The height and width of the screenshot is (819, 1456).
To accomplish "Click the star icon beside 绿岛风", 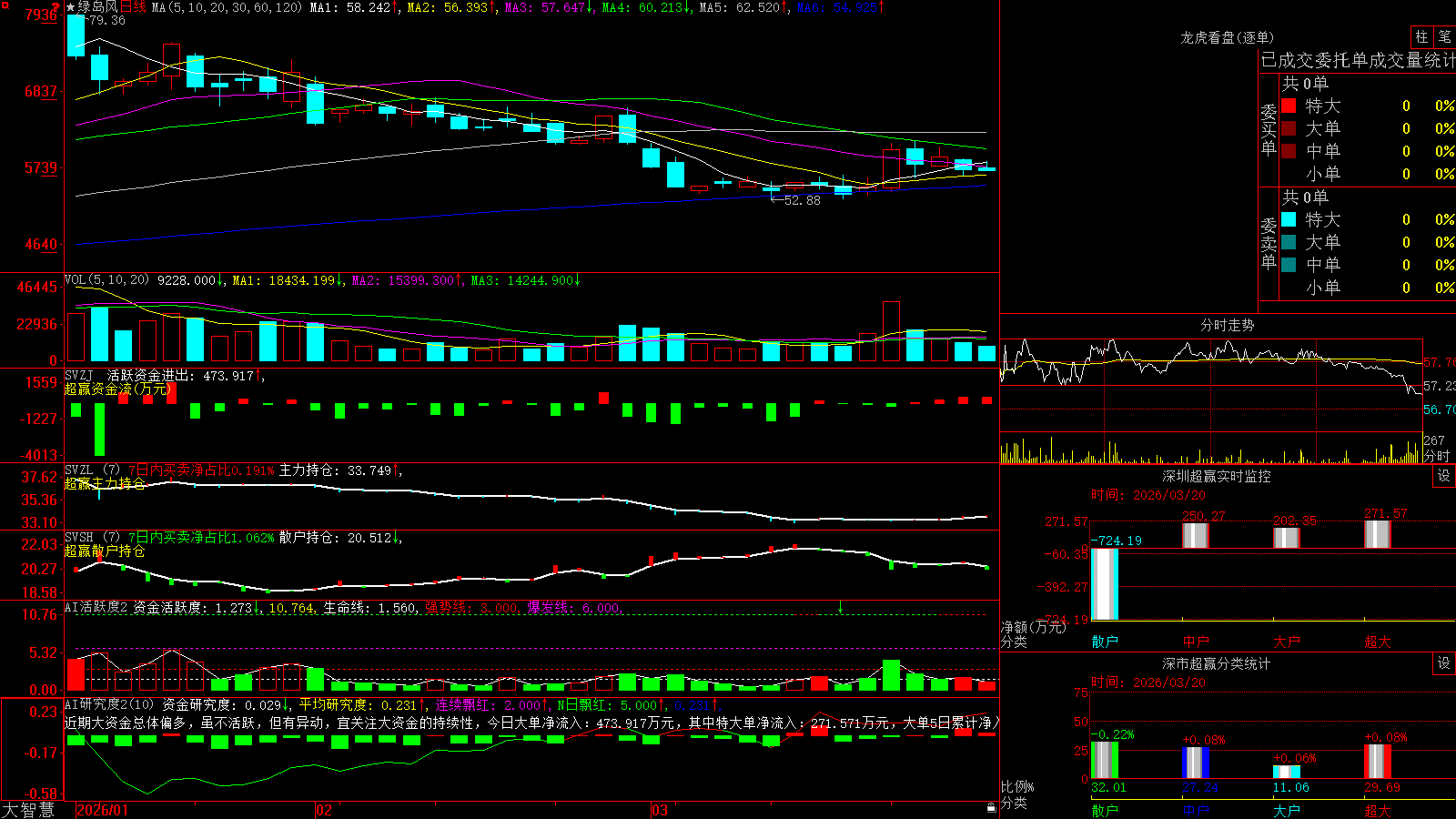I will point(70,7).
